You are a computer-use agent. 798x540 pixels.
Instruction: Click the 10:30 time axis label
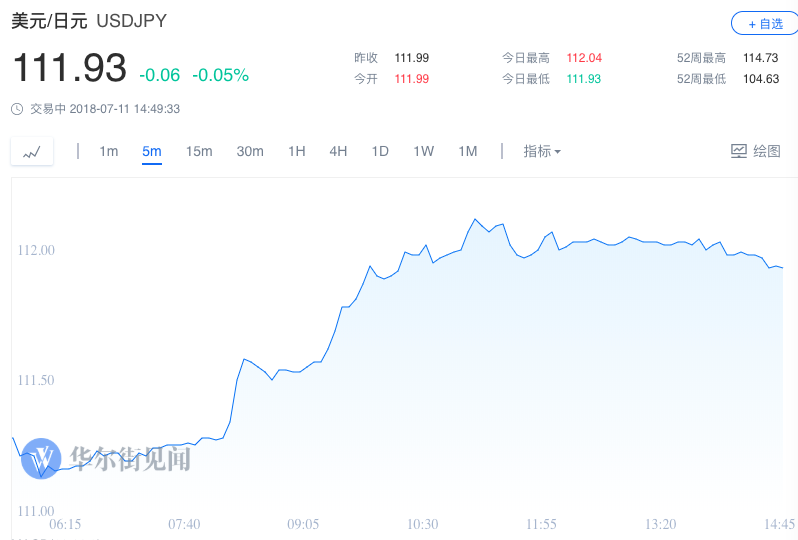(x=423, y=524)
